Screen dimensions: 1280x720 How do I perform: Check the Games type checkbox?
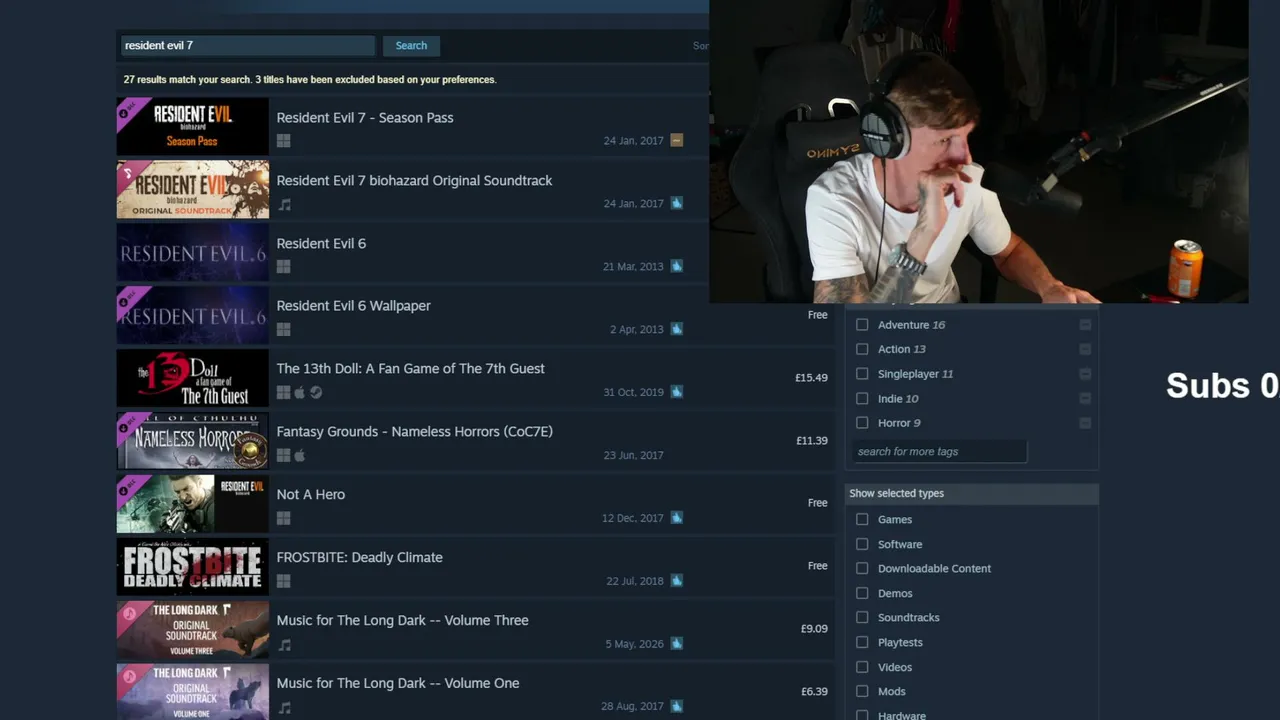[862, 520]
